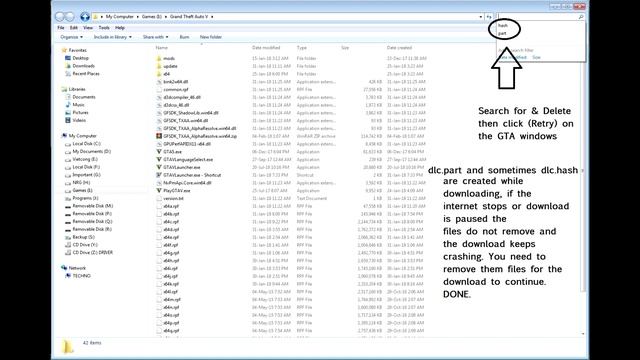The image size is (640, 360).
Task: Select the TECHNO network computer icon
Action: coord(68,276)
